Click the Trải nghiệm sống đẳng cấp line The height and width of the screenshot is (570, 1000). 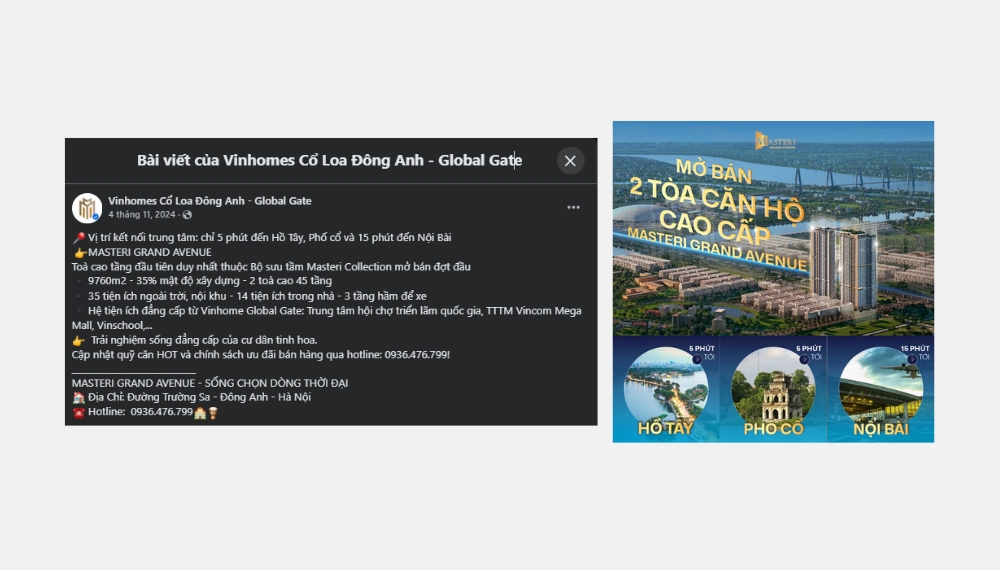tap(203, 340)
